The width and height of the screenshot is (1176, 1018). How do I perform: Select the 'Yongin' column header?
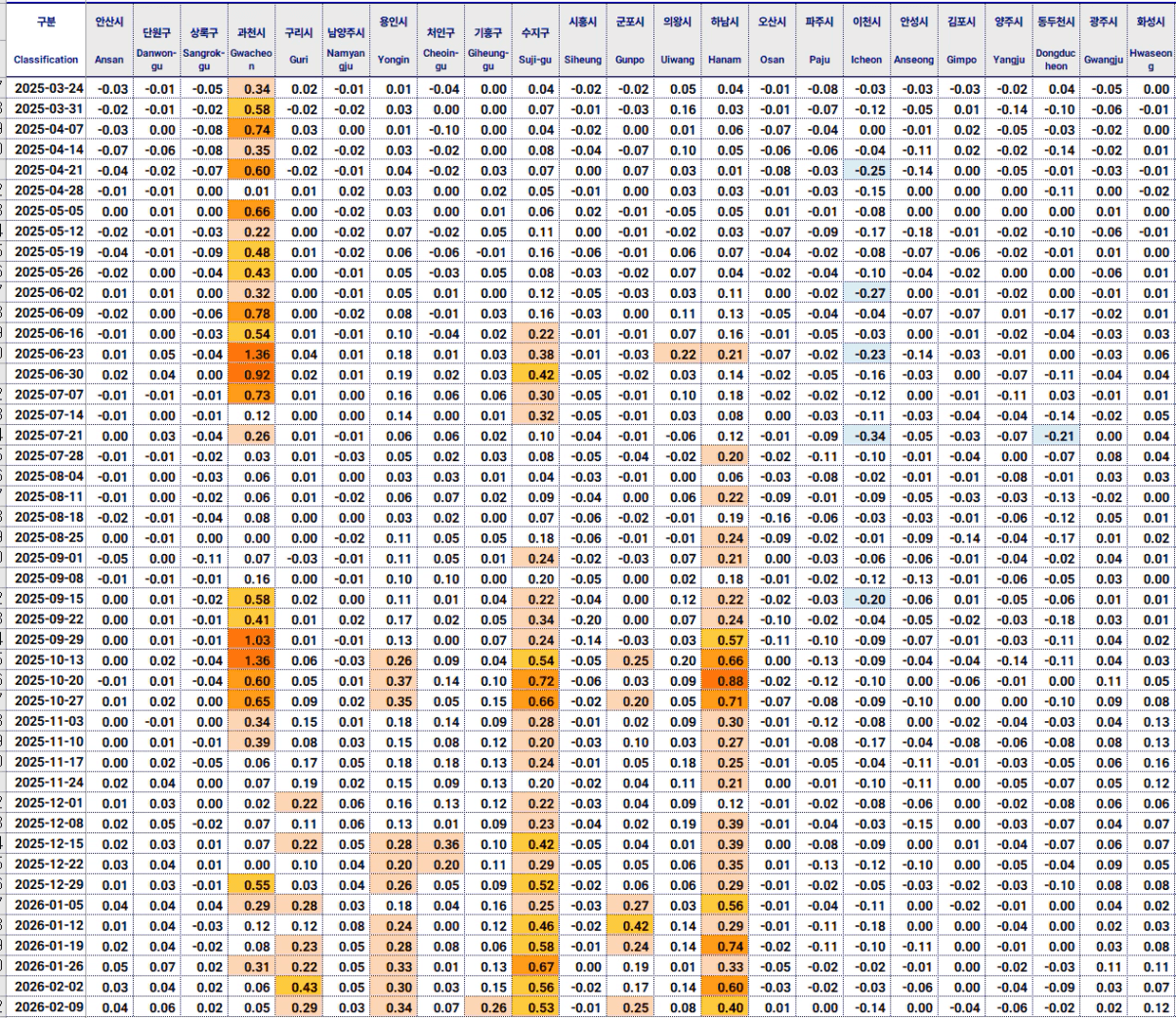point(394,60)
